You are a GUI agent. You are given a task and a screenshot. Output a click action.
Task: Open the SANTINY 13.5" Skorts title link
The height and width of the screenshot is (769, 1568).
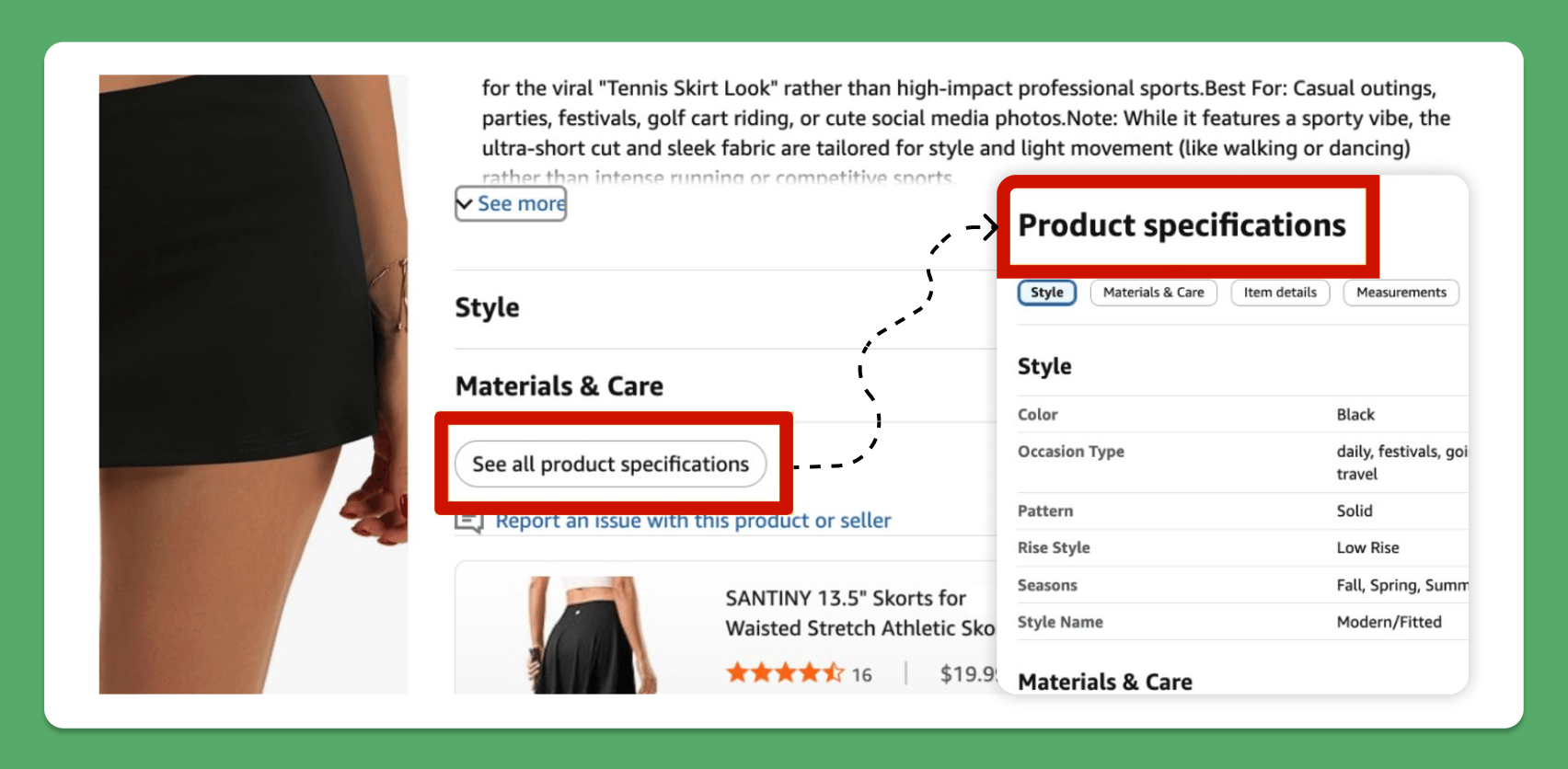(860, 613)
